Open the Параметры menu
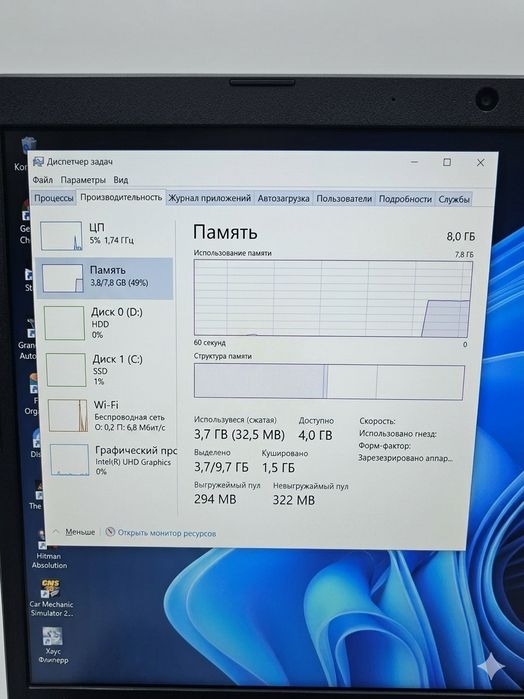This screenshot has width=524, height=699. pos(83,180)
